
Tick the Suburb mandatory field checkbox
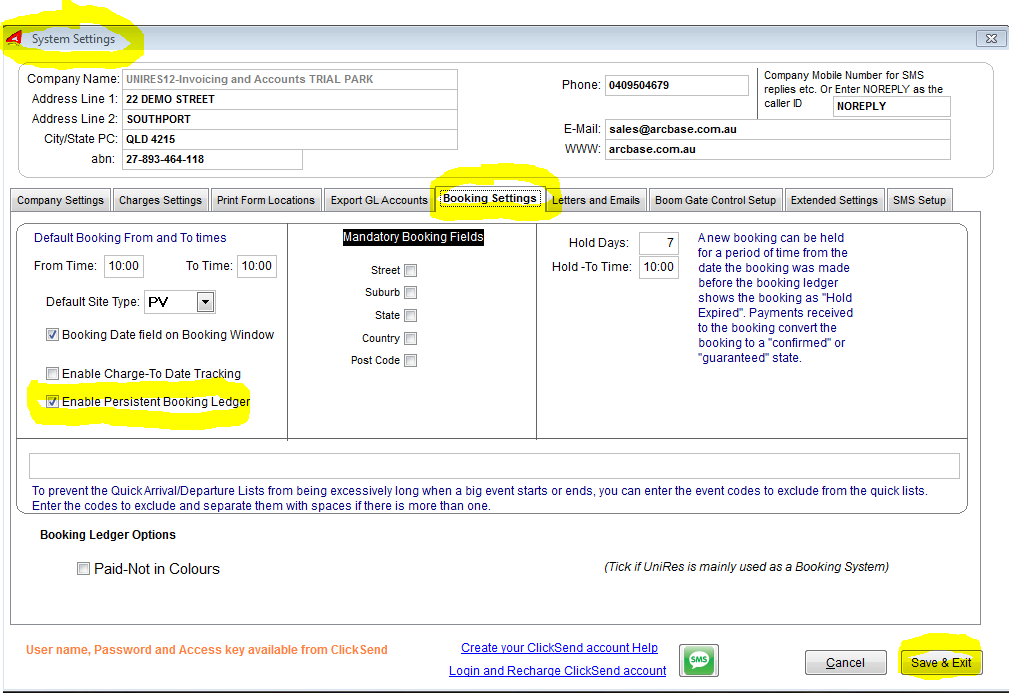pos(411,292)
